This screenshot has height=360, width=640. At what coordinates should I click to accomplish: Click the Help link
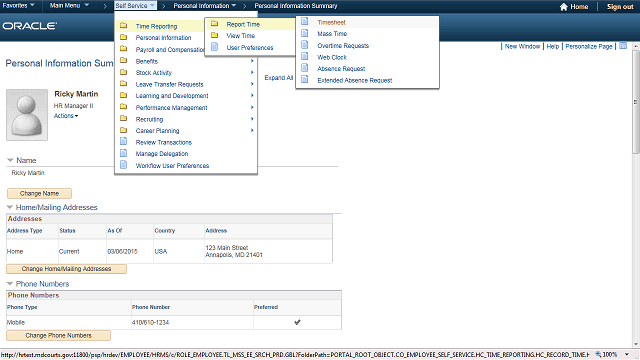coord(553,47)
